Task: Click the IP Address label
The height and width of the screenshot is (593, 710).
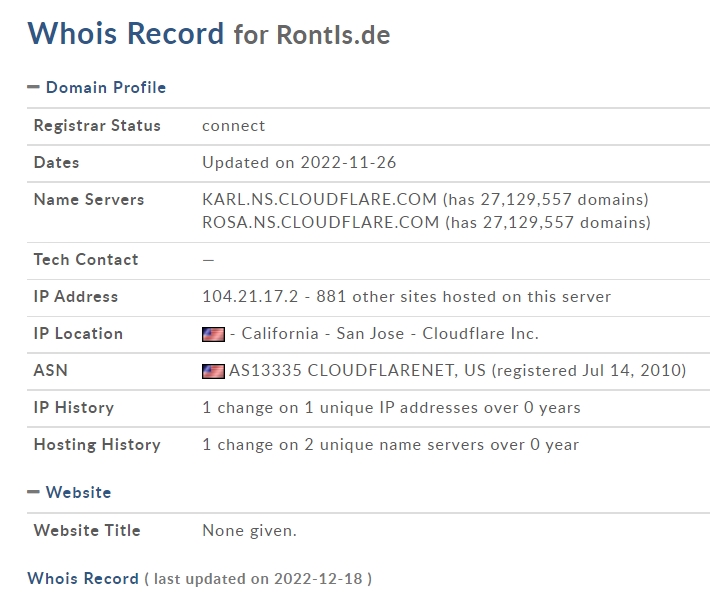Action: click(x=76, y=296)
